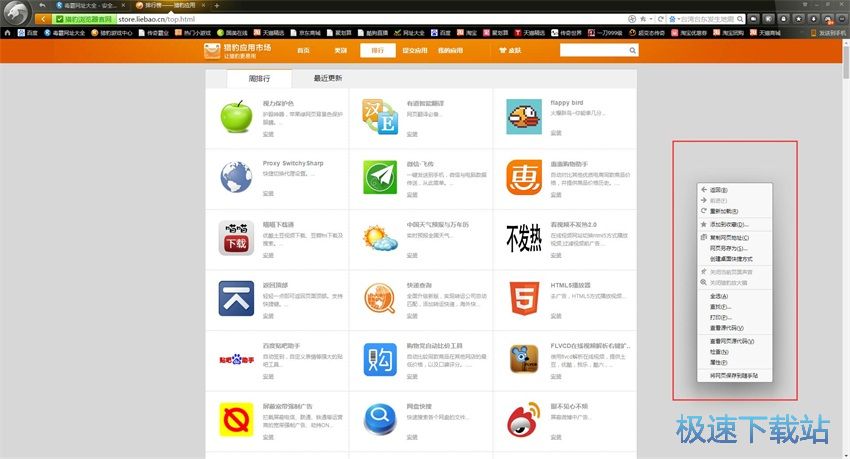The height and width of the screenshot is (459, 850).
Task: Open the 皮肤 skin link with shirt icon
Action: [x=510, y=50]
